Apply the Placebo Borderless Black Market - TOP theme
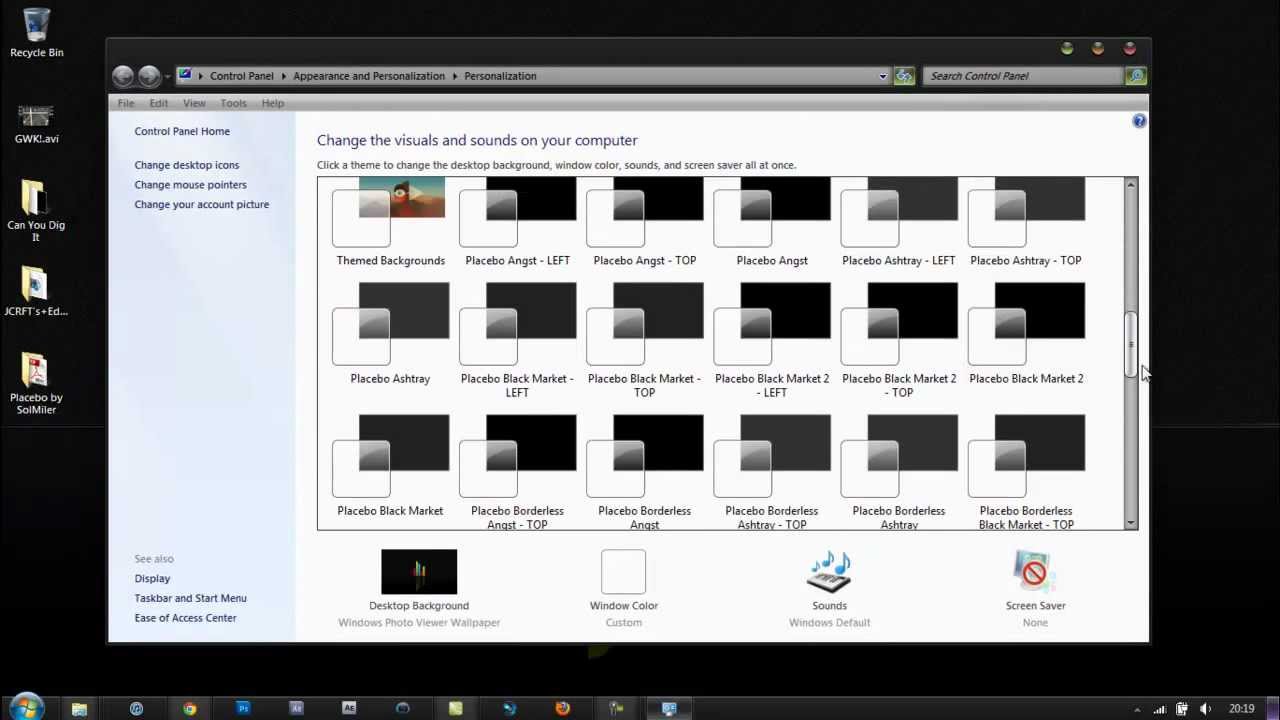Image resolution: width=1280 pixels, height=720 pixels. (x=1025, y=471)
